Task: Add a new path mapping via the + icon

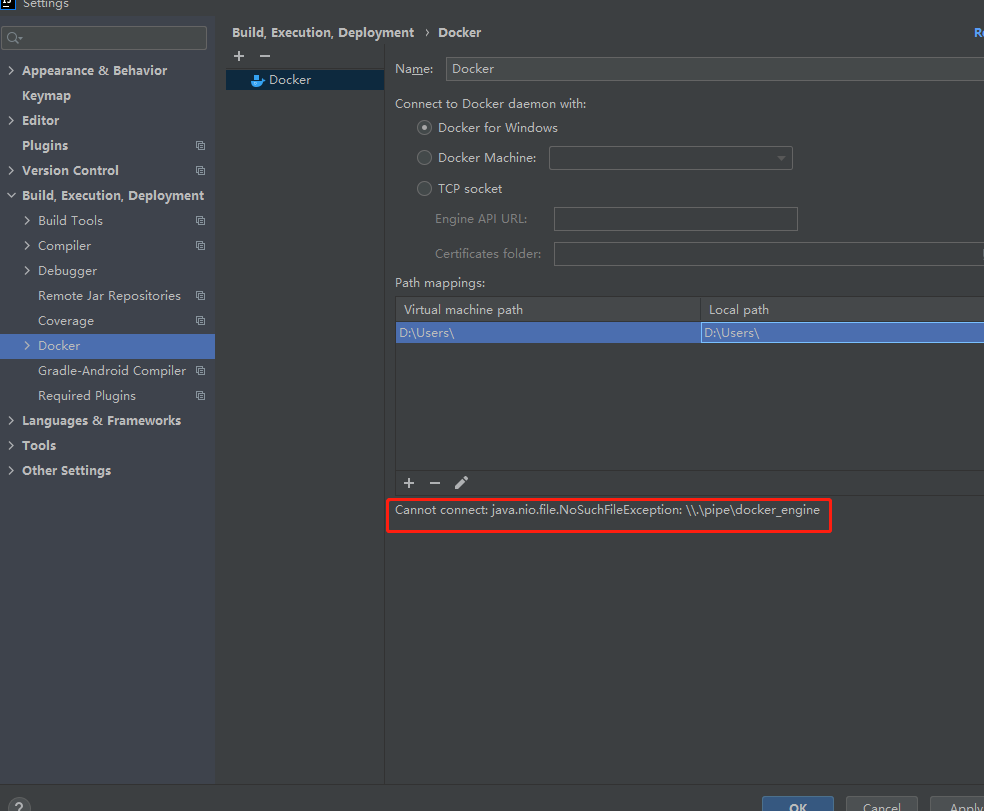Action: 409,483
